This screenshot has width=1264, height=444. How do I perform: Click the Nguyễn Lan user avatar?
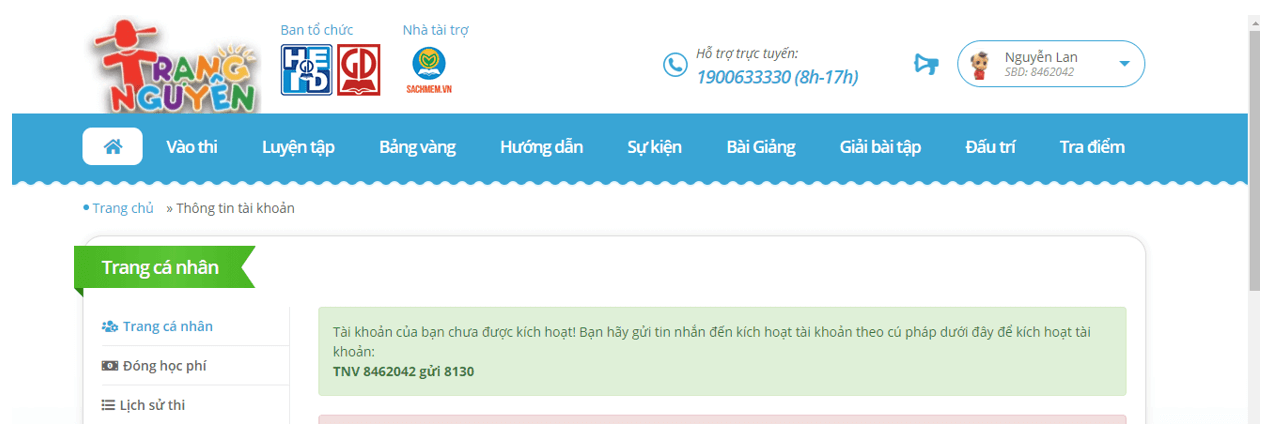(981, 65)
